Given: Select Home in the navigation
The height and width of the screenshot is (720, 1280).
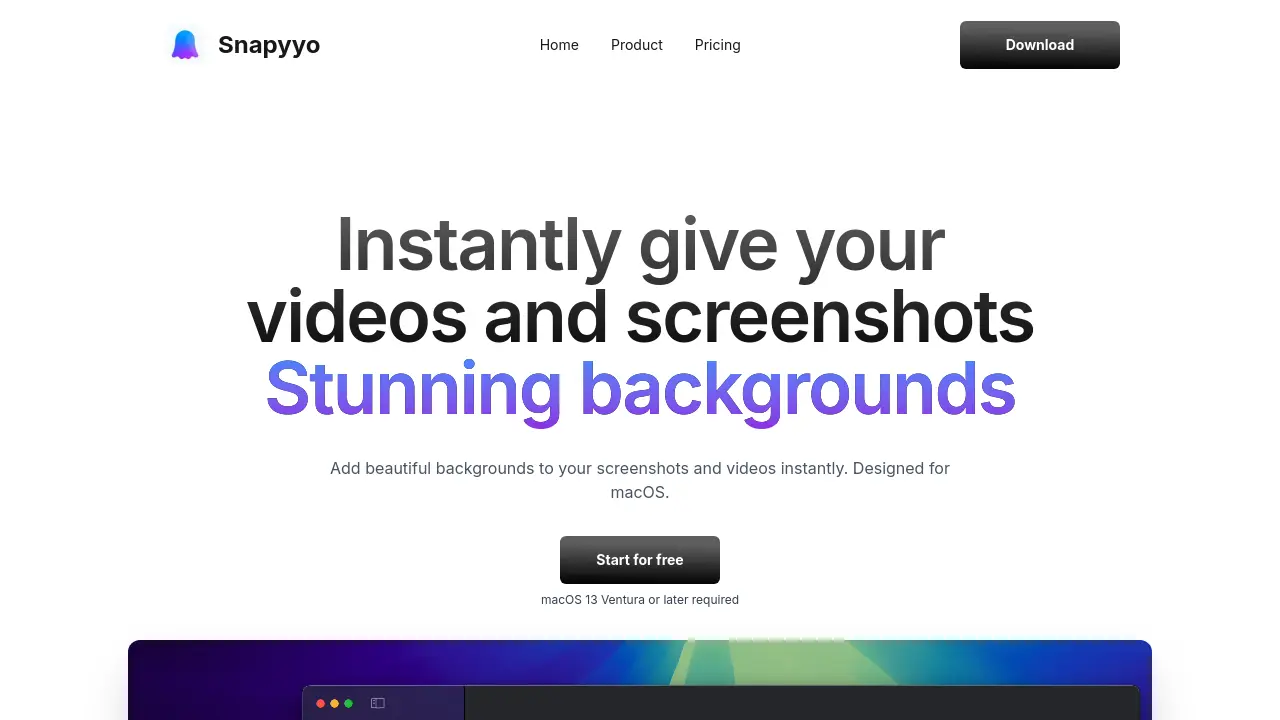Looking at the screenshot, I should click(x=559, y=45).
